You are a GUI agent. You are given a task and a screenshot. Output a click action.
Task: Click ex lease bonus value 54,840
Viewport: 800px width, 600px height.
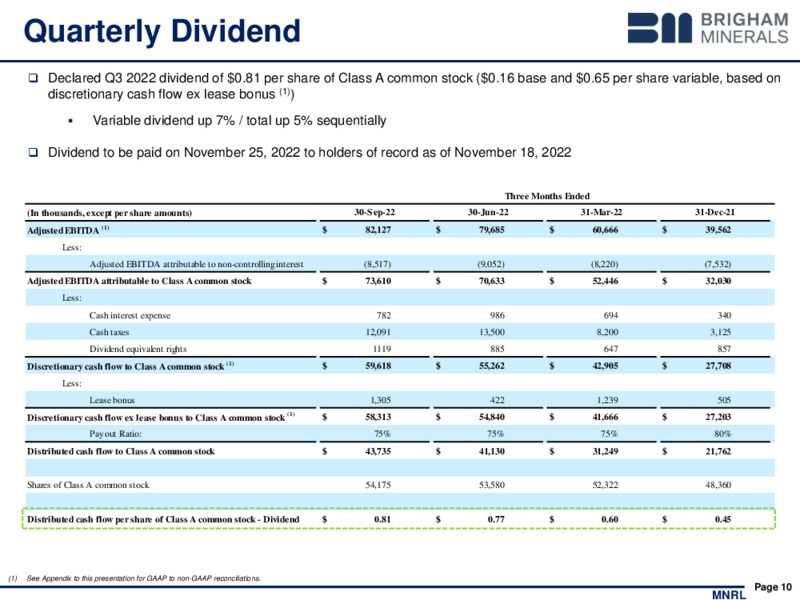[491, 417]
